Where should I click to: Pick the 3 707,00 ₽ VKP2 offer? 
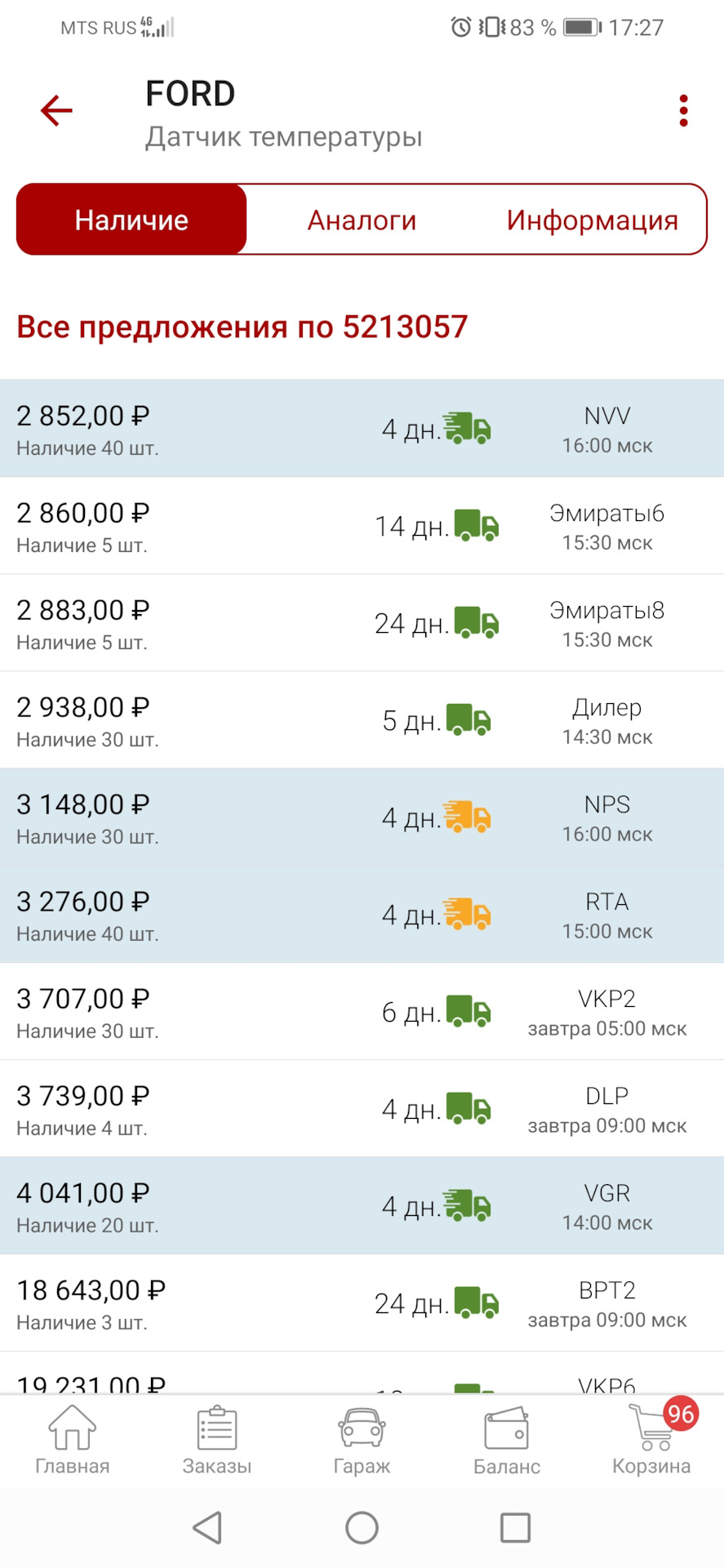tap(362, 1012)
